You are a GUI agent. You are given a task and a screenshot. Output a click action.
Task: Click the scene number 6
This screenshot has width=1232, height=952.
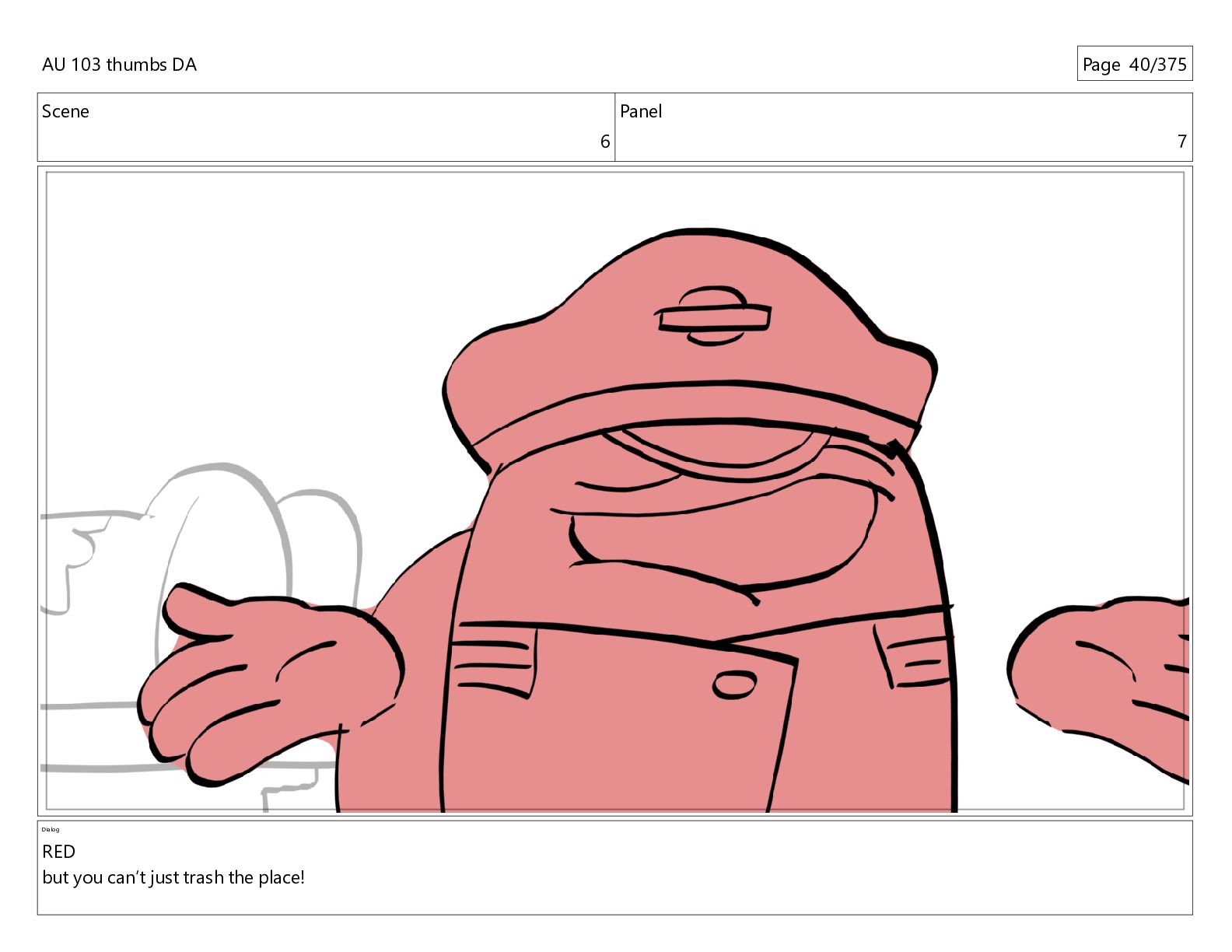604,141
